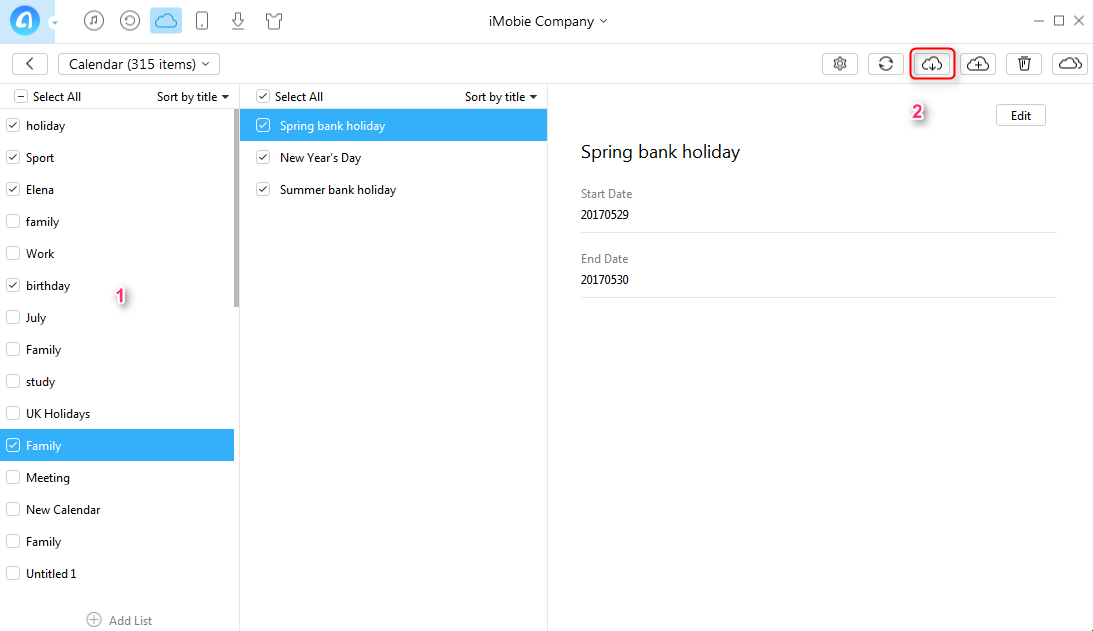
Task: Select the Spring bank holiday event
Action: point(393,126)
